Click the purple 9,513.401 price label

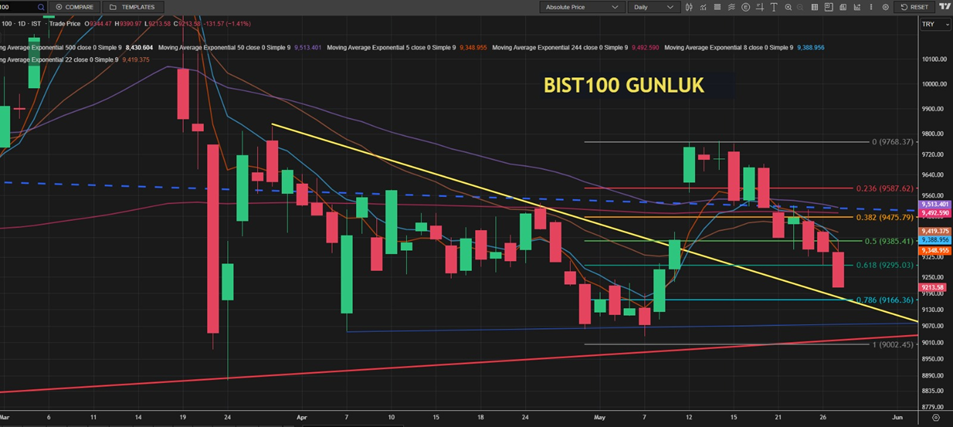tap(934, 204)
